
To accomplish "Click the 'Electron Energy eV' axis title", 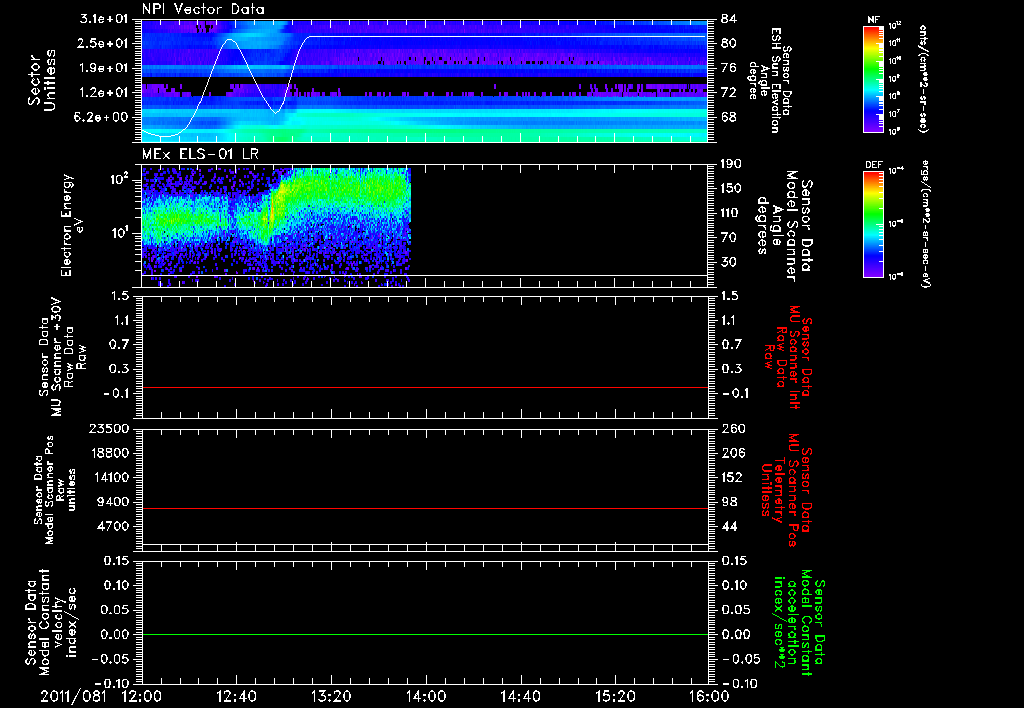I will (x=72, y=225).
